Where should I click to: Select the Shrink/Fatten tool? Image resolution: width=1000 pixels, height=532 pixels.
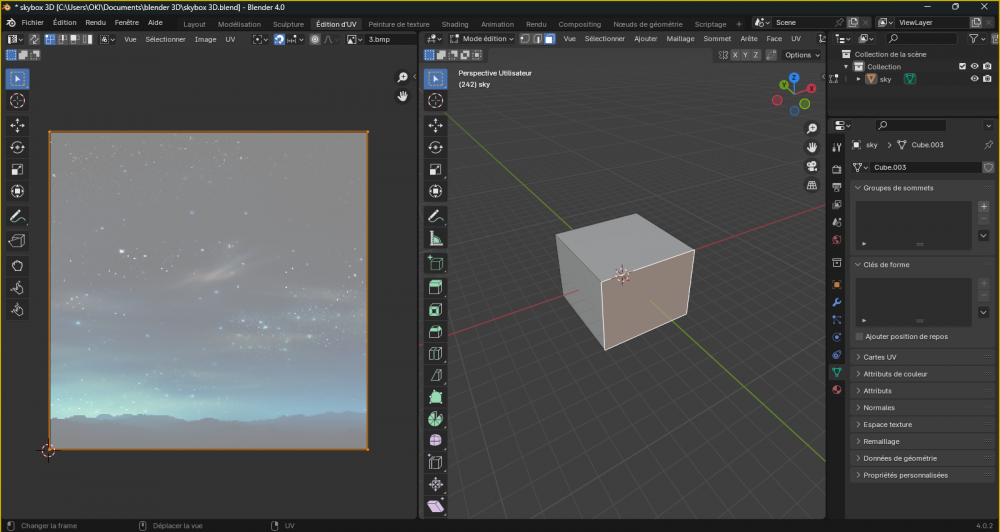click(x=436, y=484)
